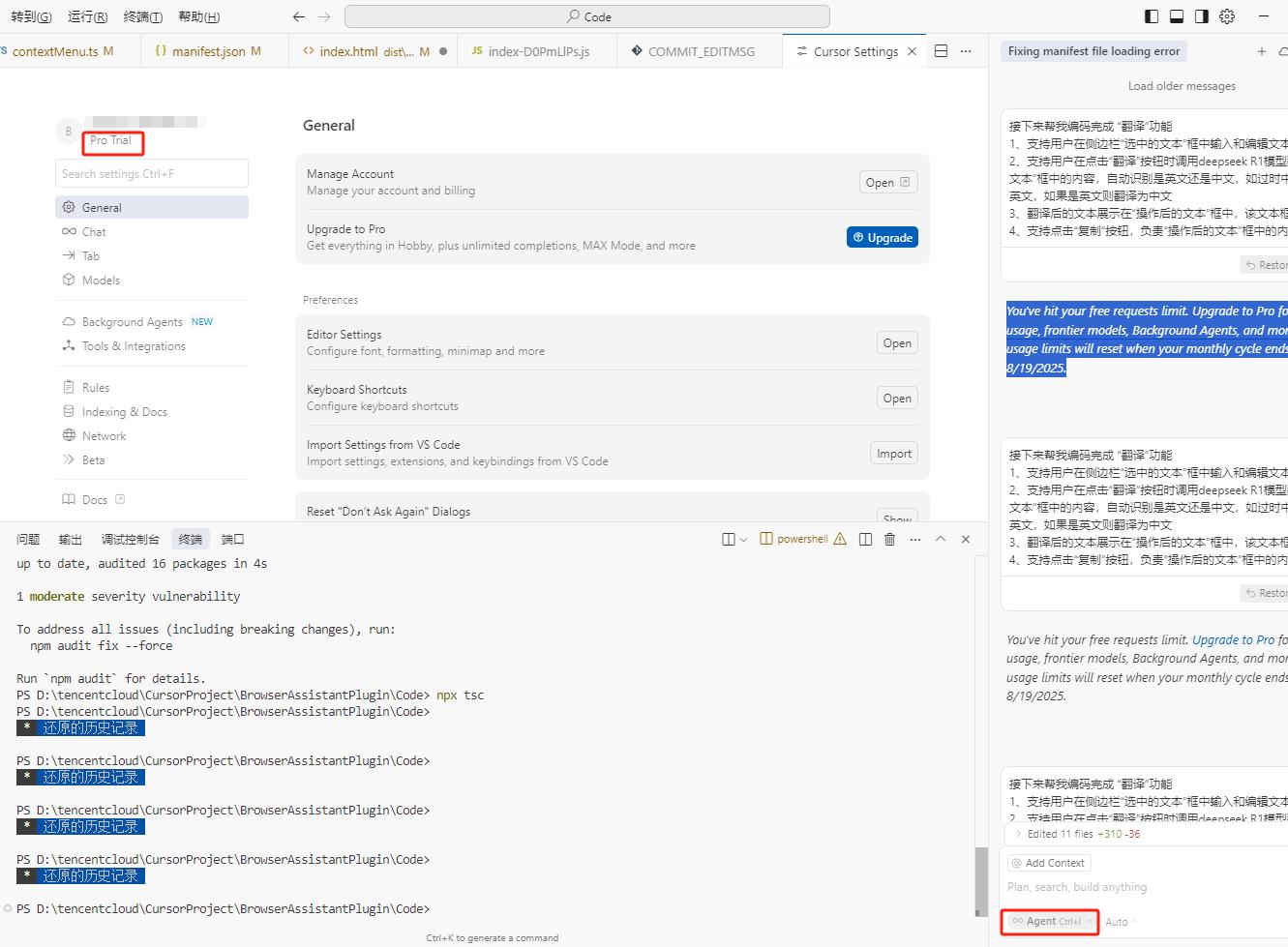Click the trash icon to kill terminal

tap(890, 539)
